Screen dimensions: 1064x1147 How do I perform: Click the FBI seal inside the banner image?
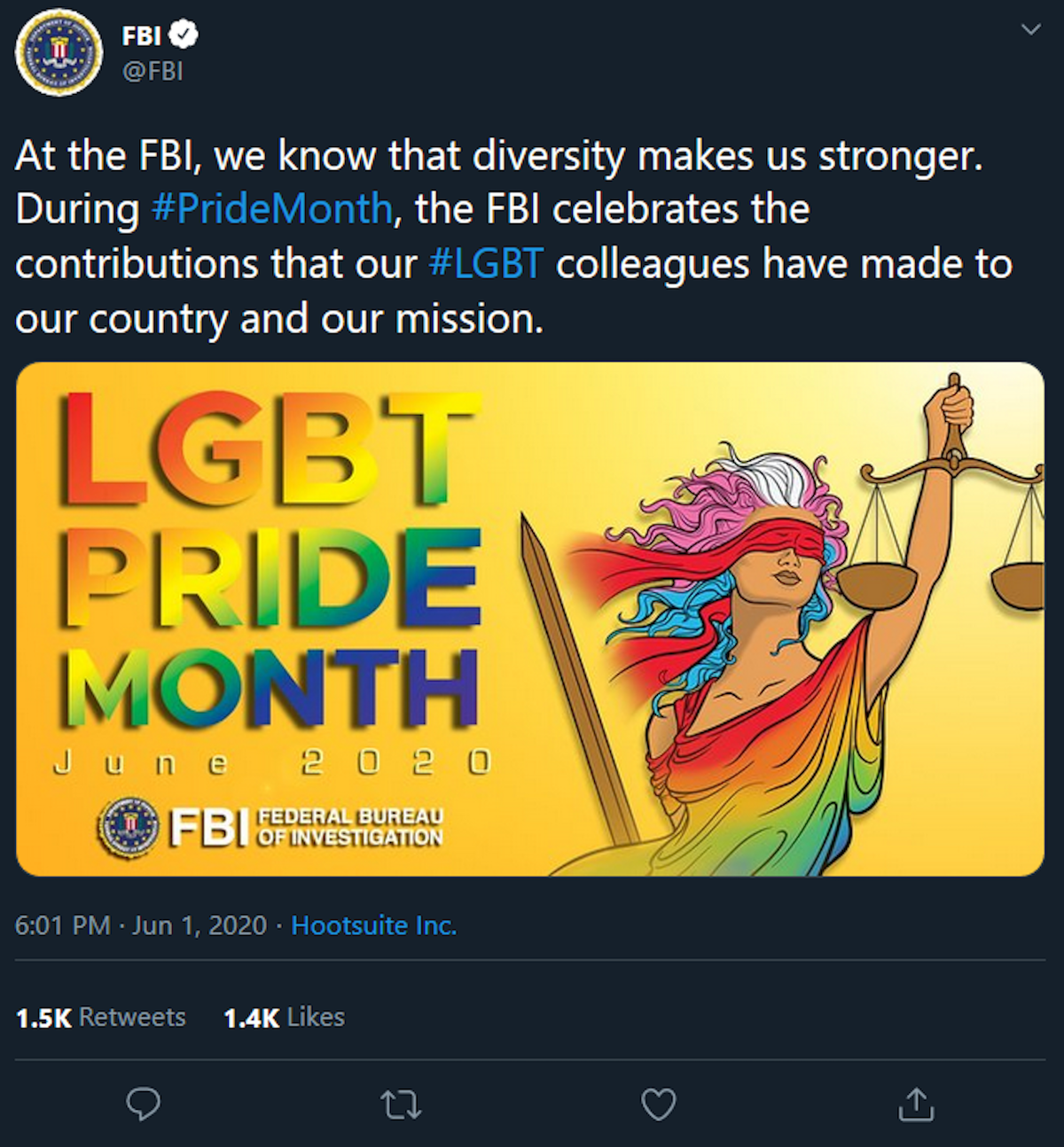pyautogui.click(x=129, y=826)
